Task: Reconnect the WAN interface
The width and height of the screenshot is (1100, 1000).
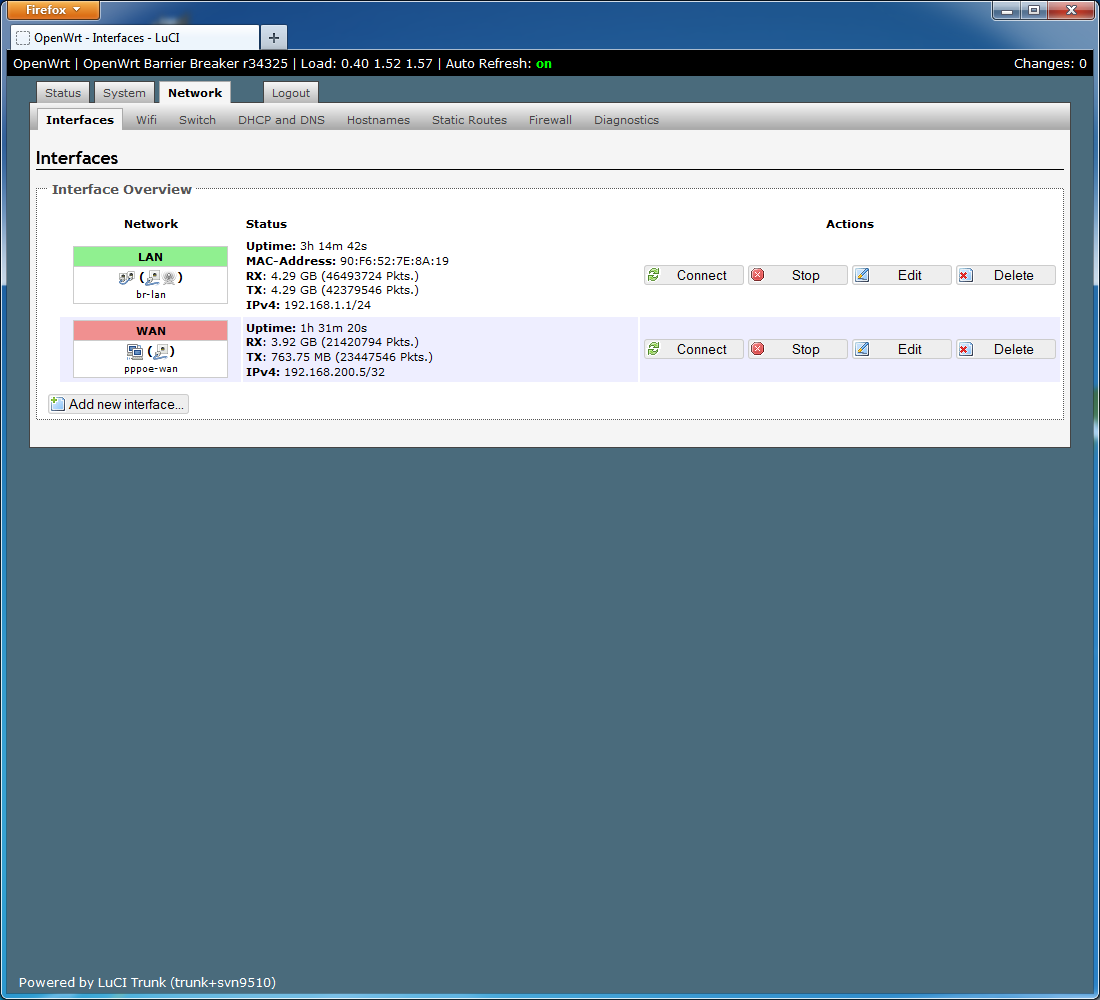Action: tap(694, 349)
